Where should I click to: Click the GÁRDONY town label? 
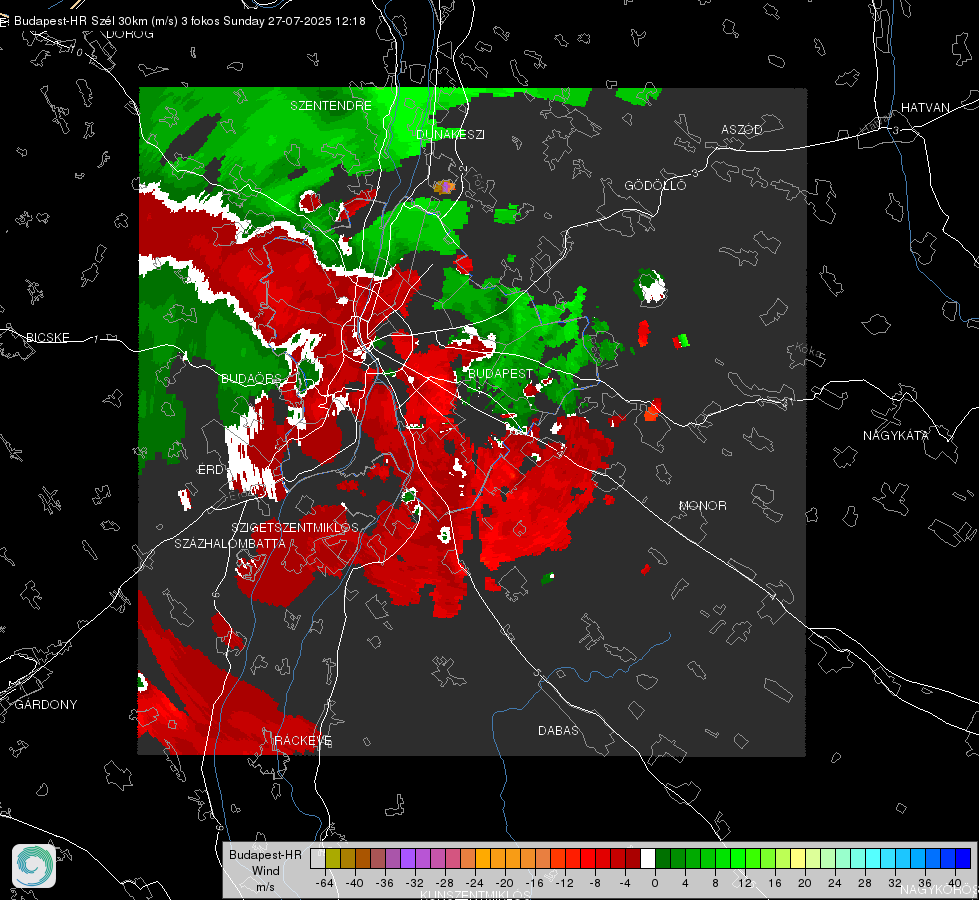click(x=46, y=705)
